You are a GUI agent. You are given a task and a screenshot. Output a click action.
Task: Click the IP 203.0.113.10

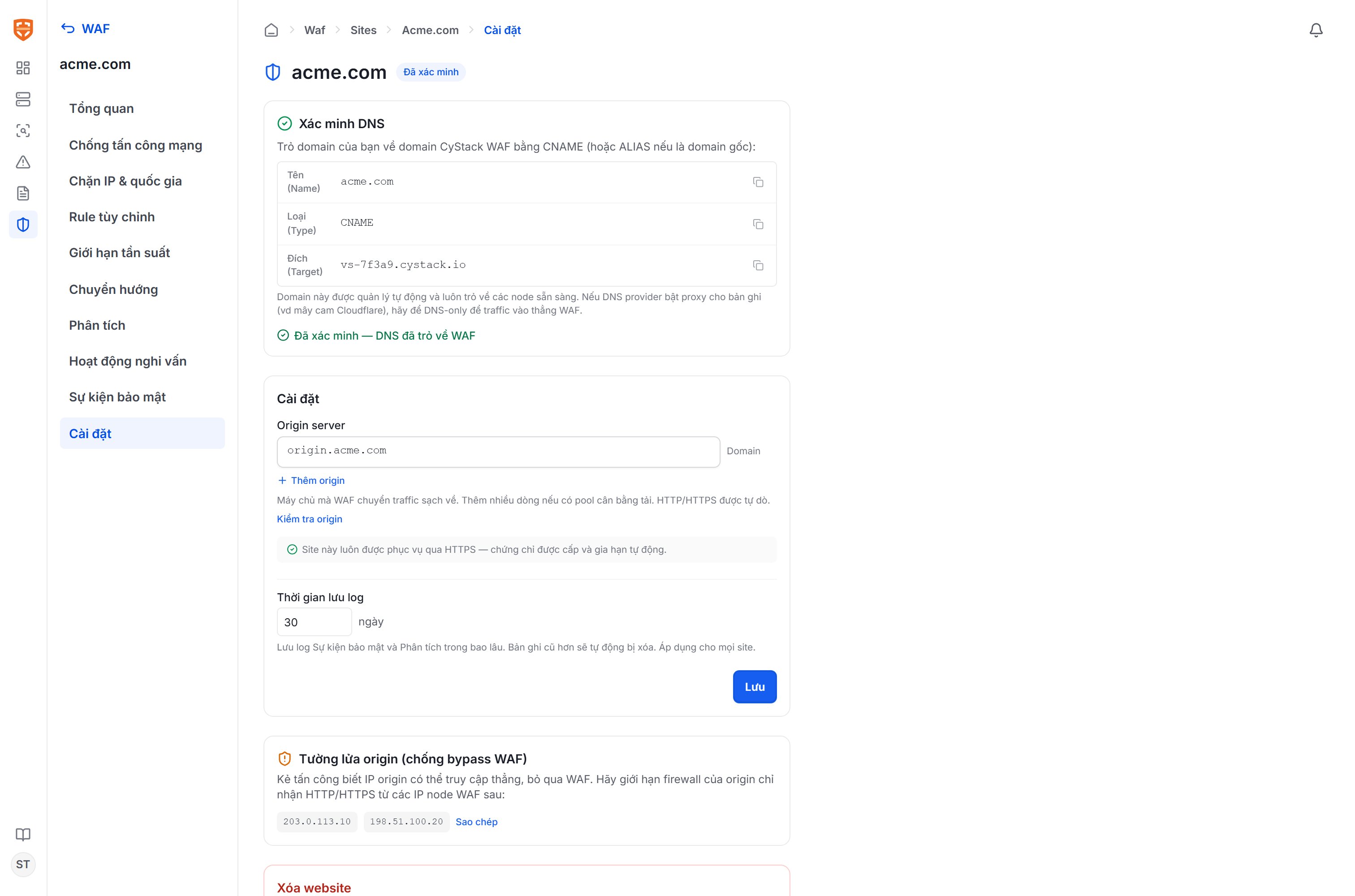click(x=317, y=822)
